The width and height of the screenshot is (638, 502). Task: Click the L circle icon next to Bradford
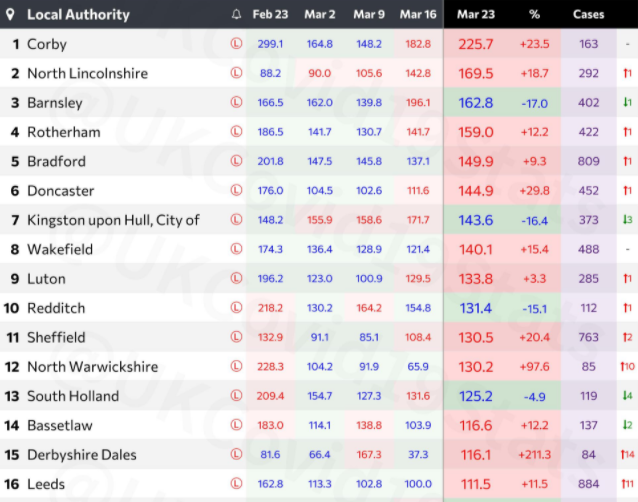(236, 161)
